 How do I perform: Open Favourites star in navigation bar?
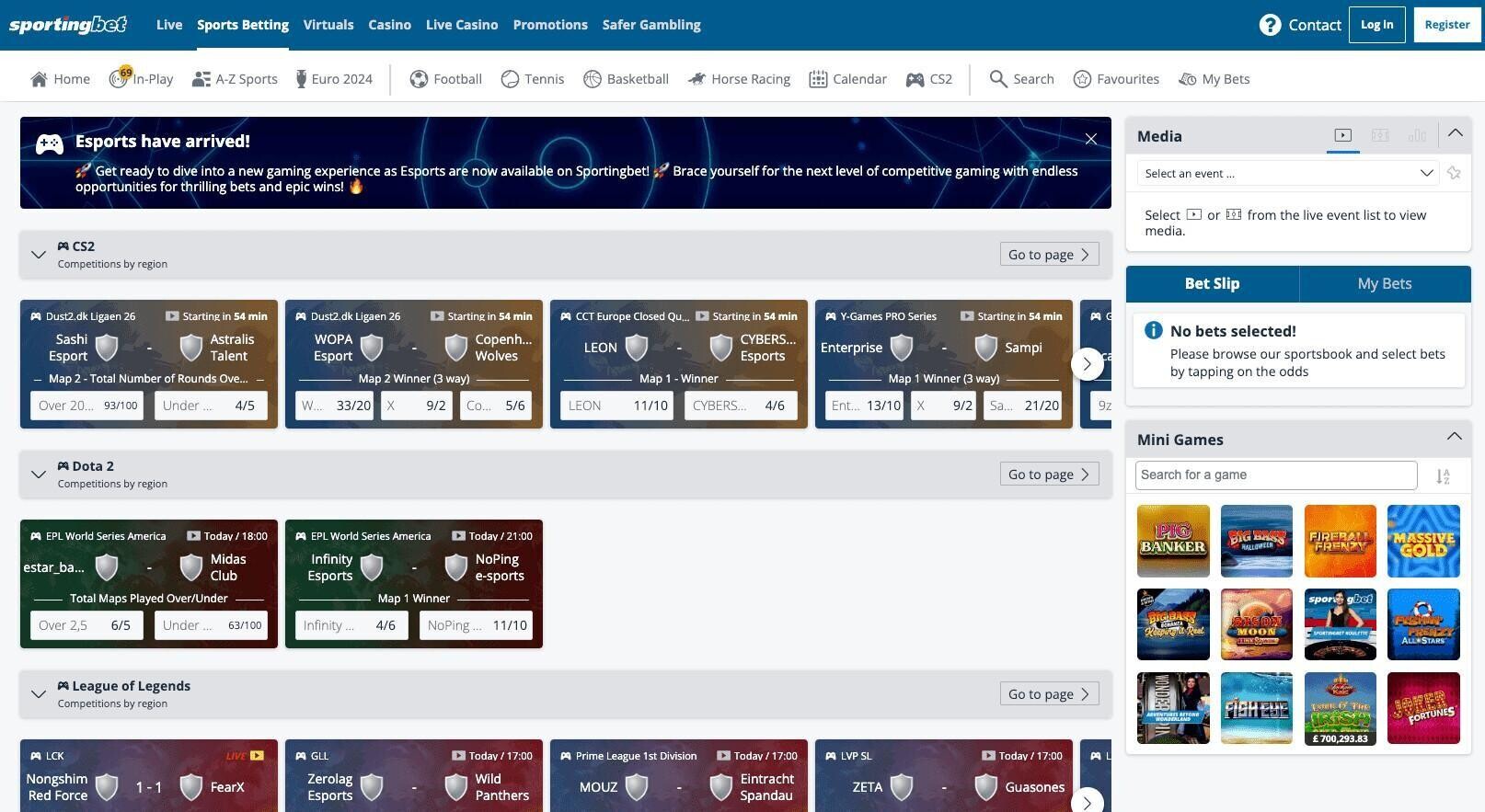coord(1083,79)
